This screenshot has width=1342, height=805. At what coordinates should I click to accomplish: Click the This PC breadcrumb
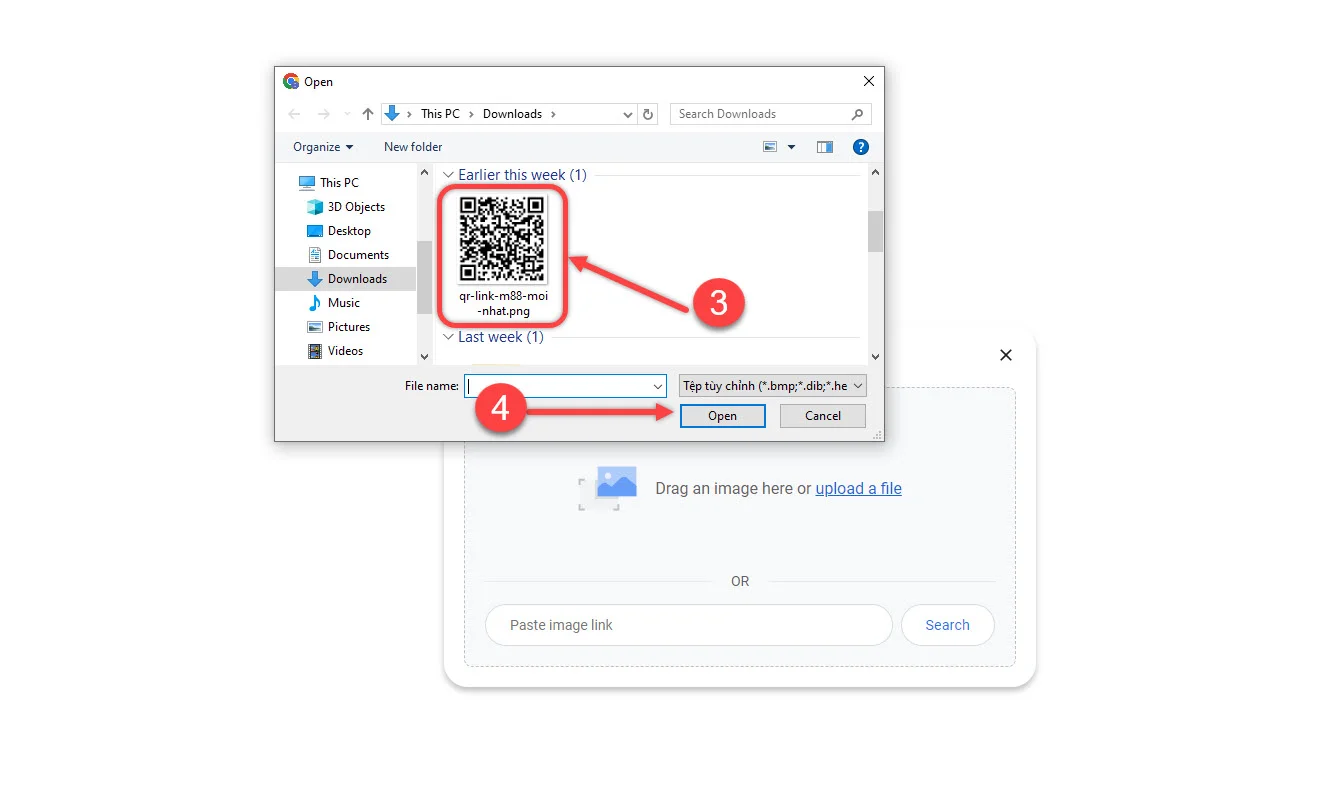tap(440, 114)
